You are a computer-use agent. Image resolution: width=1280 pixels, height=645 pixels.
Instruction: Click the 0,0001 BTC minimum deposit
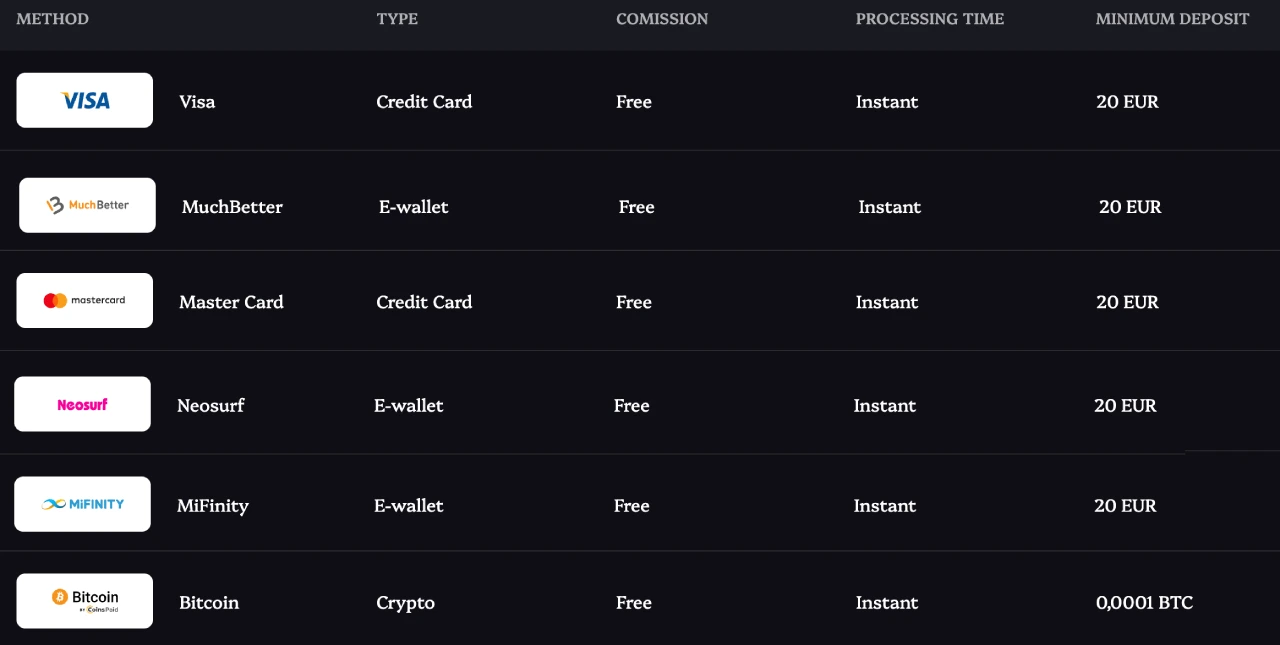[x=1144, y=603]
